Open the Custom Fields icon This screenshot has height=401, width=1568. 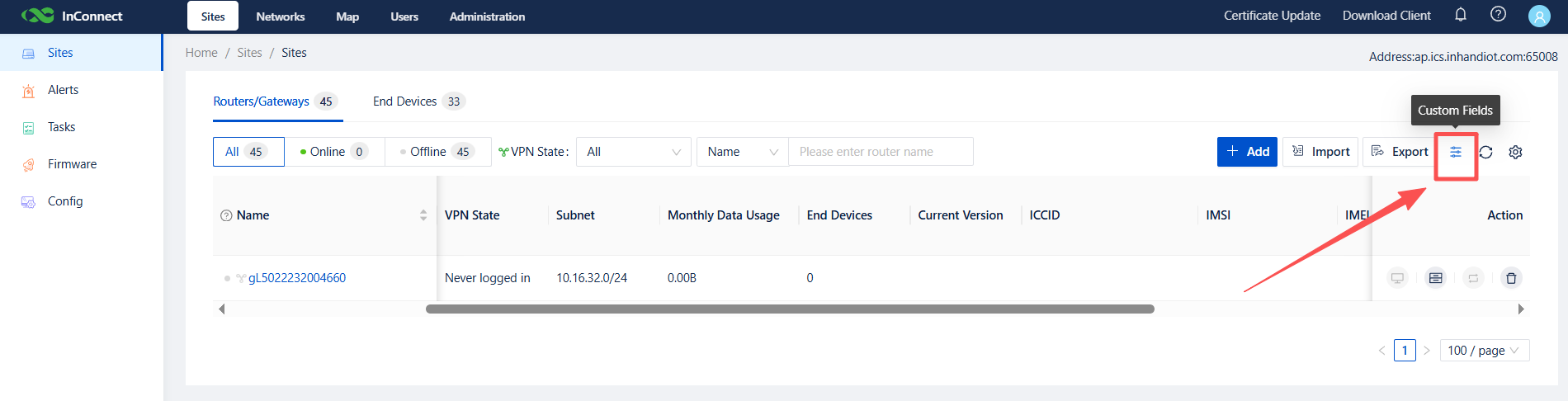coord(1456,152)
